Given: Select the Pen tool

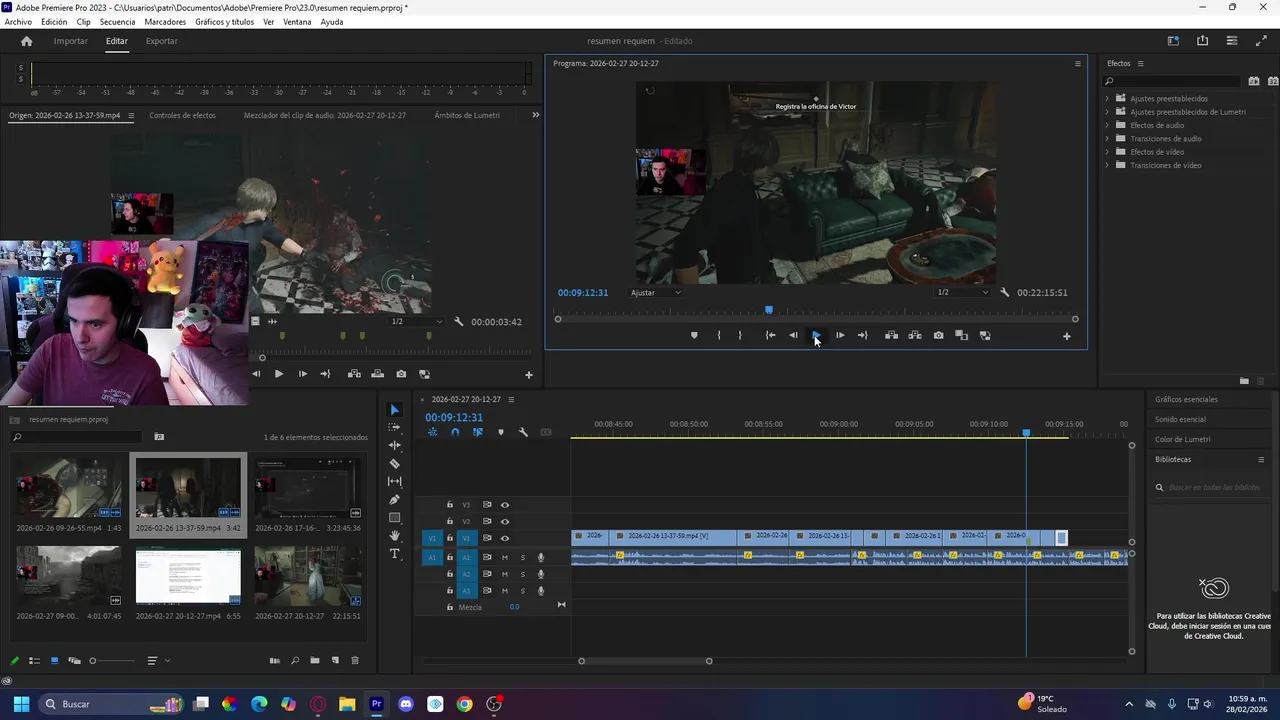Looking at the screenshot, I should (394, 499).
